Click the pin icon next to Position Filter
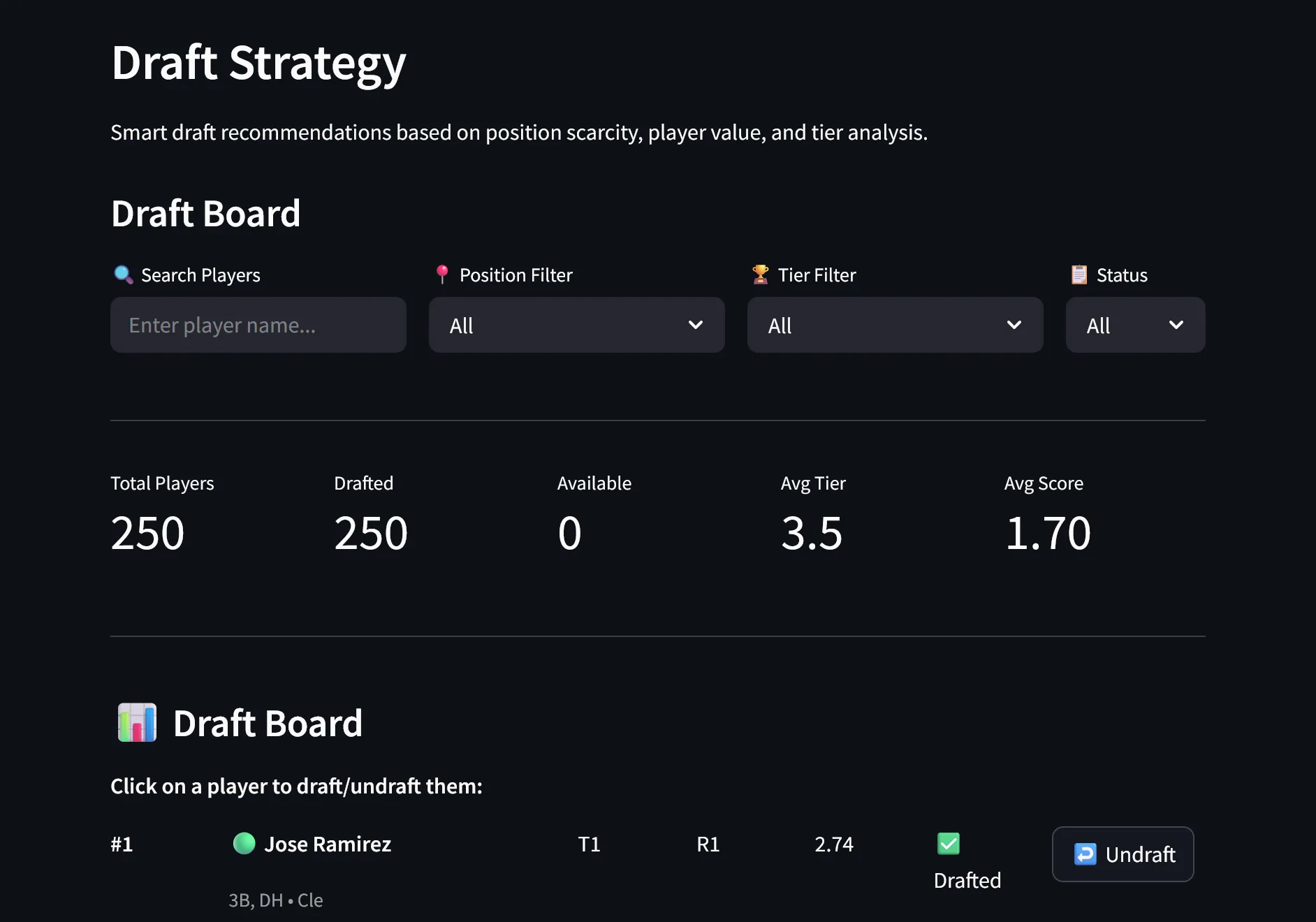Viewport: 1316px width, 922px height. point(441,275)
